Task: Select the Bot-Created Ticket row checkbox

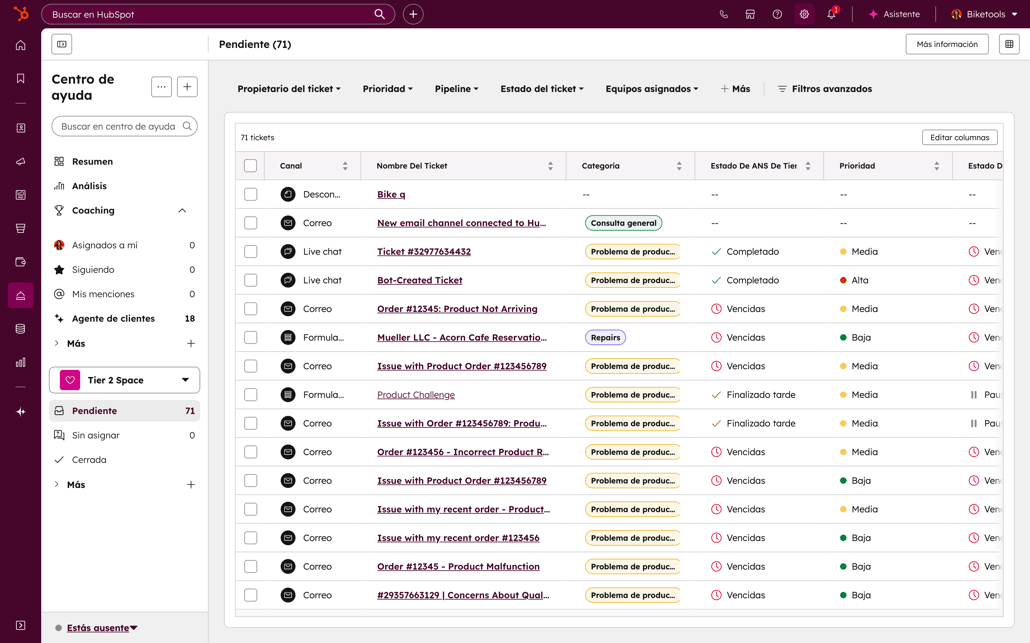Action: click(250, 280)
